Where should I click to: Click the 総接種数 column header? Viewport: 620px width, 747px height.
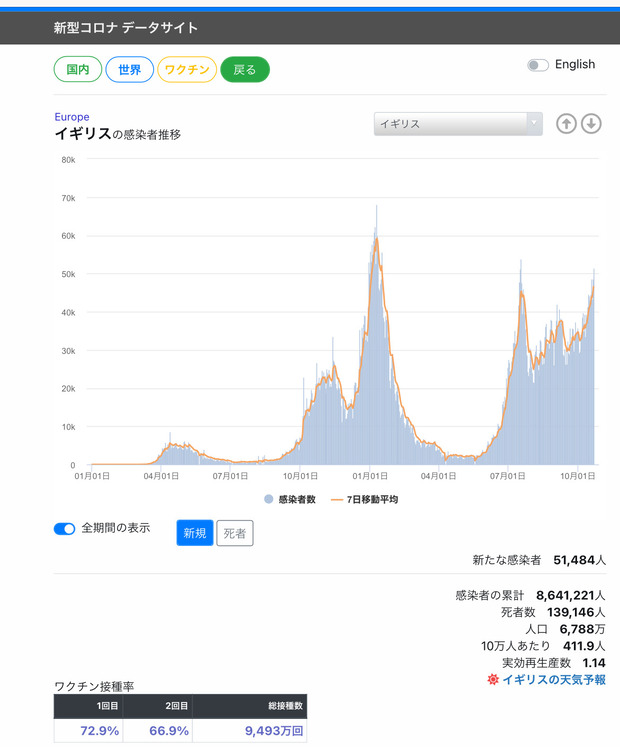285,706
